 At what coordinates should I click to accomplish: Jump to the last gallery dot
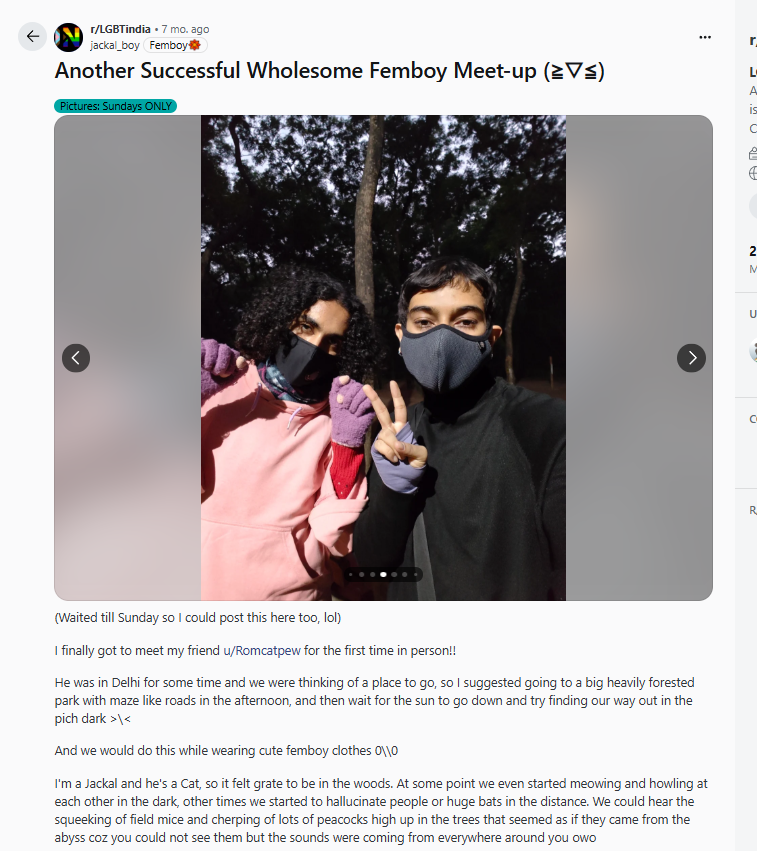point(416,574)
